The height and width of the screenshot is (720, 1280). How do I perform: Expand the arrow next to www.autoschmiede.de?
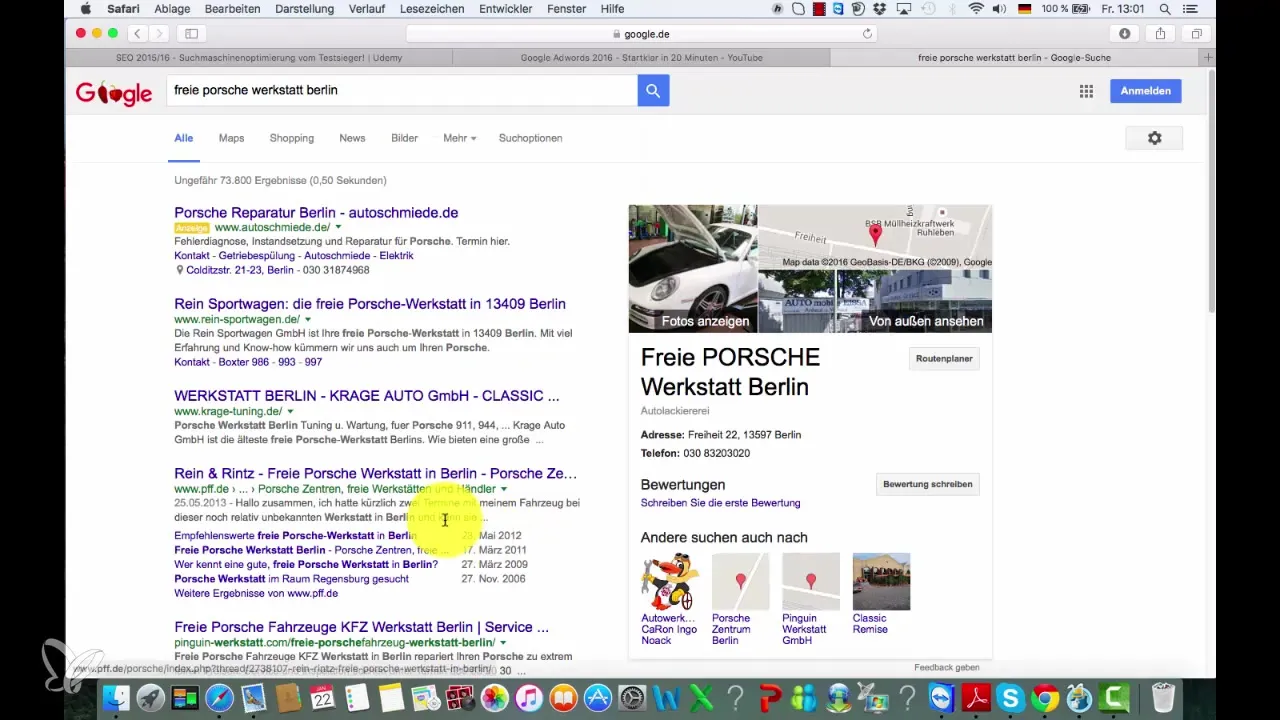[x=338, y=228]
